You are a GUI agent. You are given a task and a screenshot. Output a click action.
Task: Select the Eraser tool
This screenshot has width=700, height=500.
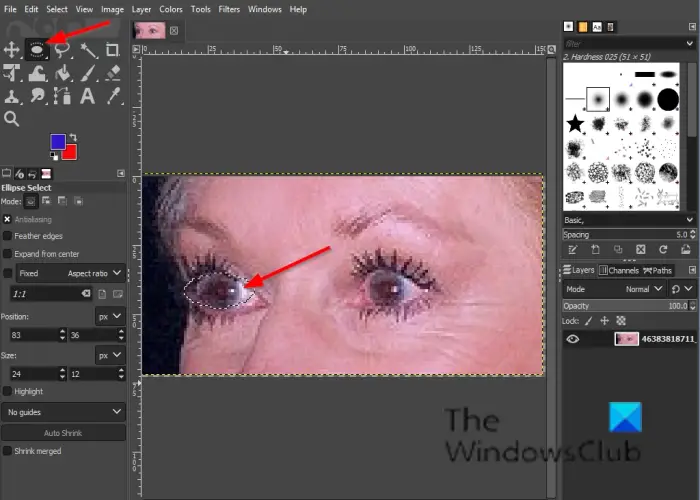click(113, 73)
